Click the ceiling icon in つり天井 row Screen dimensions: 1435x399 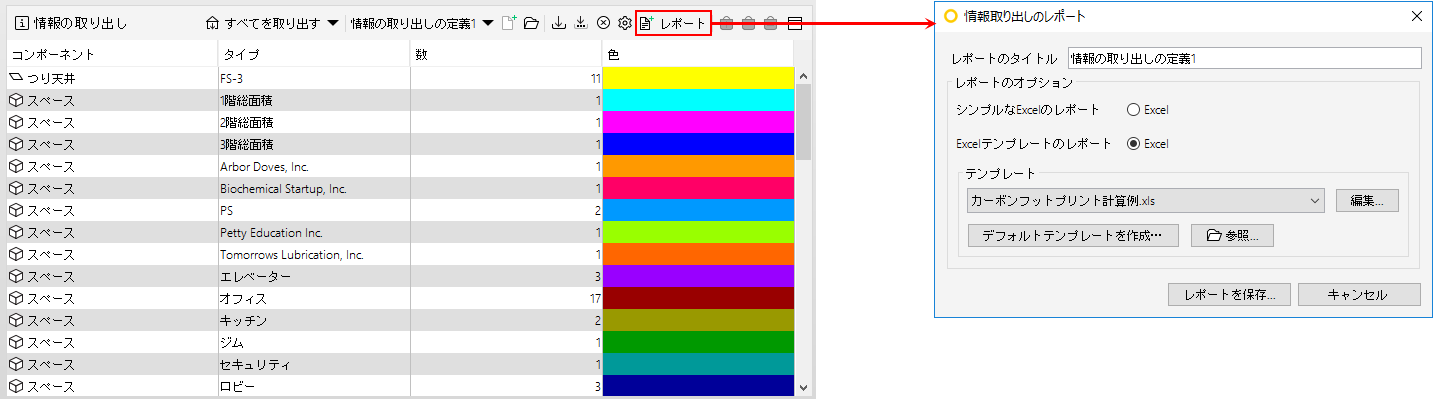point(16,78)
